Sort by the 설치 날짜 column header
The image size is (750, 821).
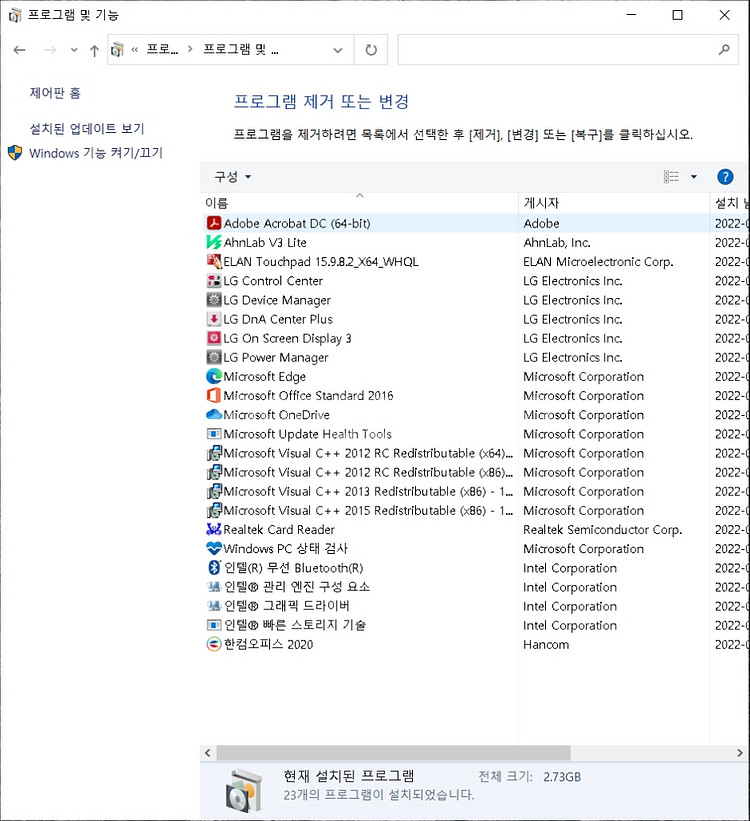(730, 203)
